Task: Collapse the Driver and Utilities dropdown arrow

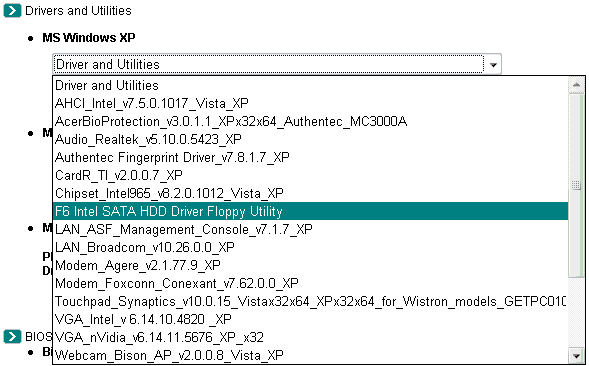Action: click(493, 65)
